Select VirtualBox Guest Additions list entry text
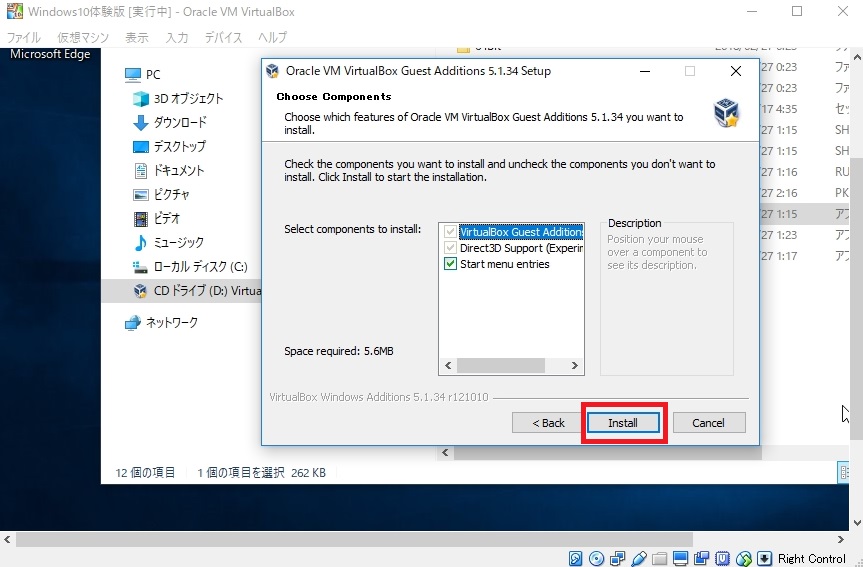The image size is (863, 567). 521,232
